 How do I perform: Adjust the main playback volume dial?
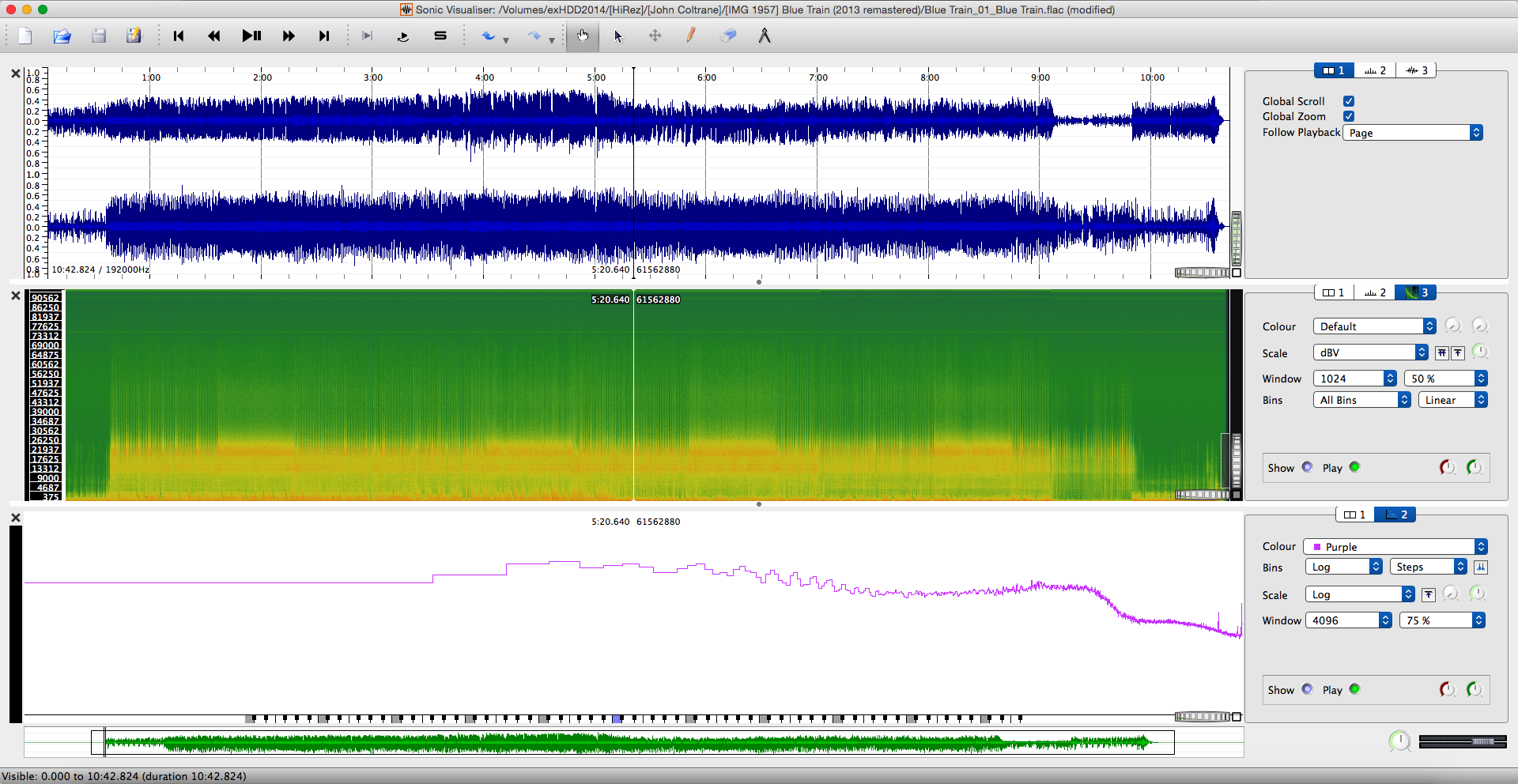pos(1400,741)
